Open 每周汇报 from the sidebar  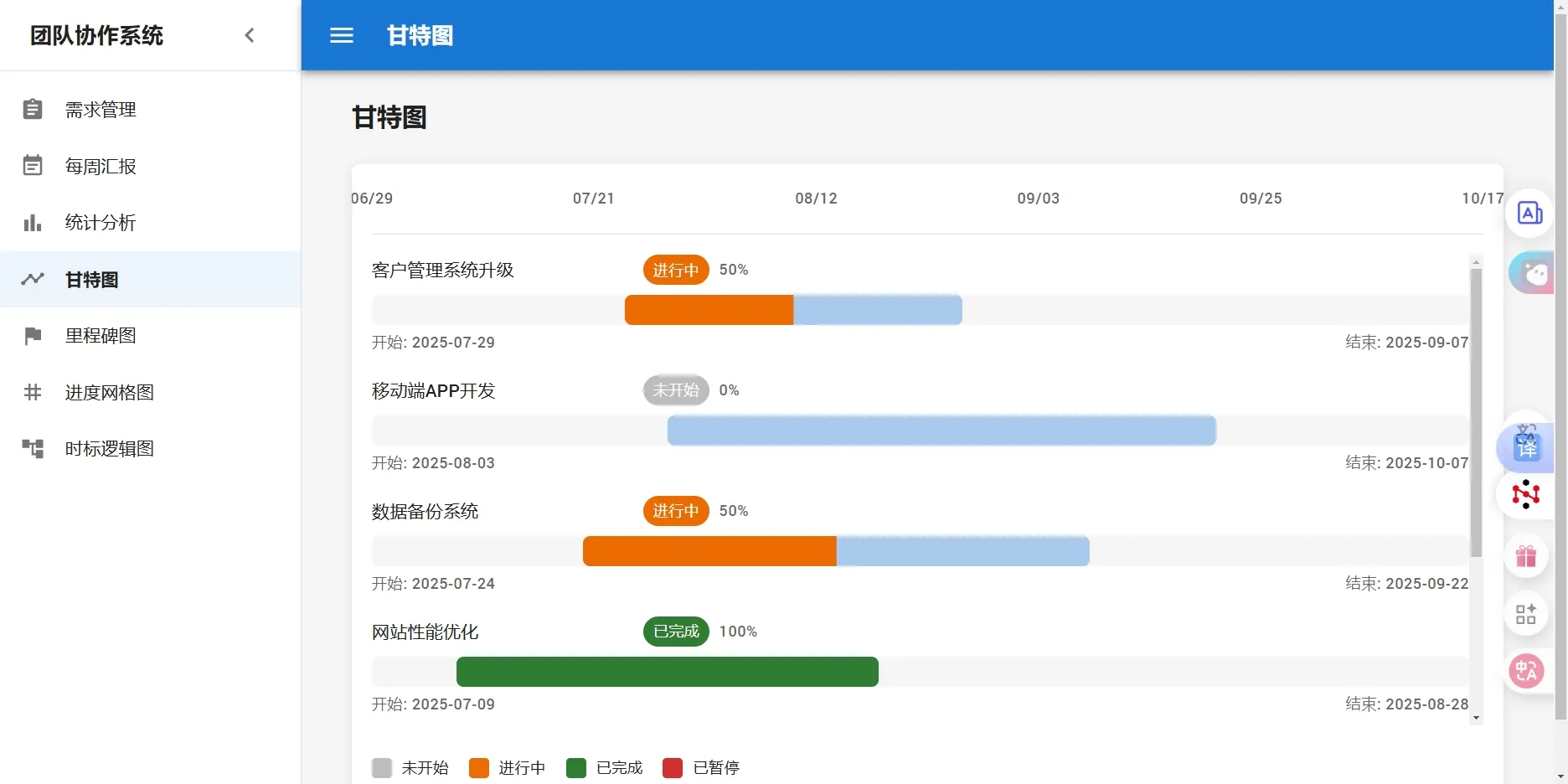pyautogui.click(x=101, y=167)
